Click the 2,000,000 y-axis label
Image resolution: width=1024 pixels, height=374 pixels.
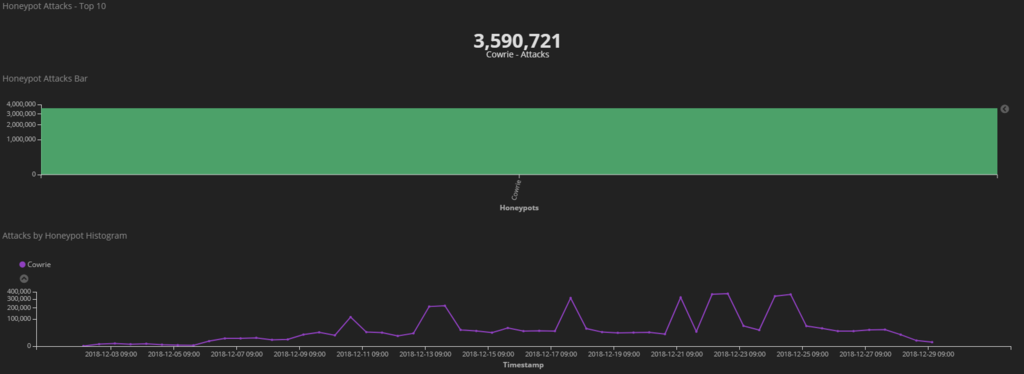[21, 124]
